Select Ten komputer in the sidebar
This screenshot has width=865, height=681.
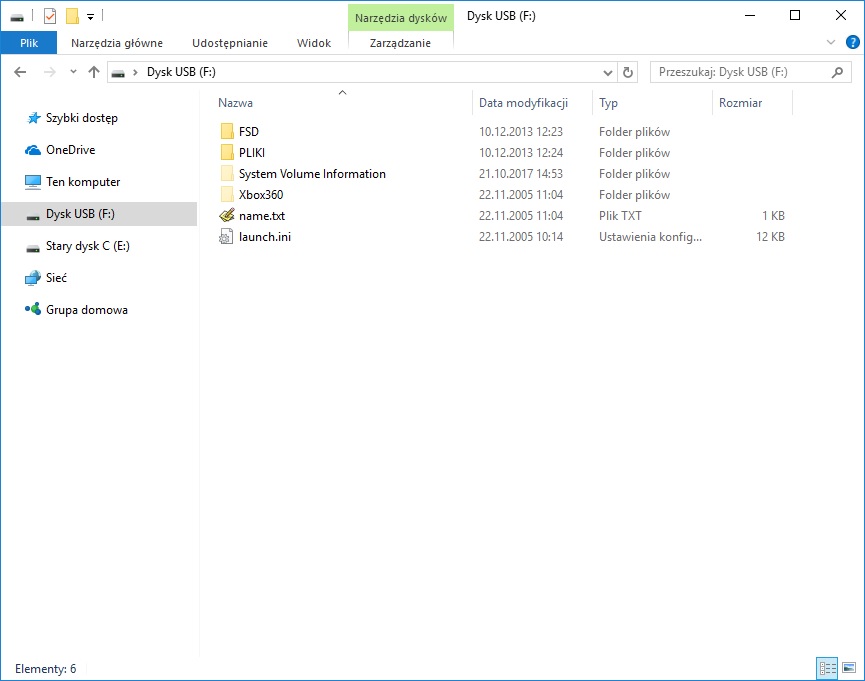(83, 182)
